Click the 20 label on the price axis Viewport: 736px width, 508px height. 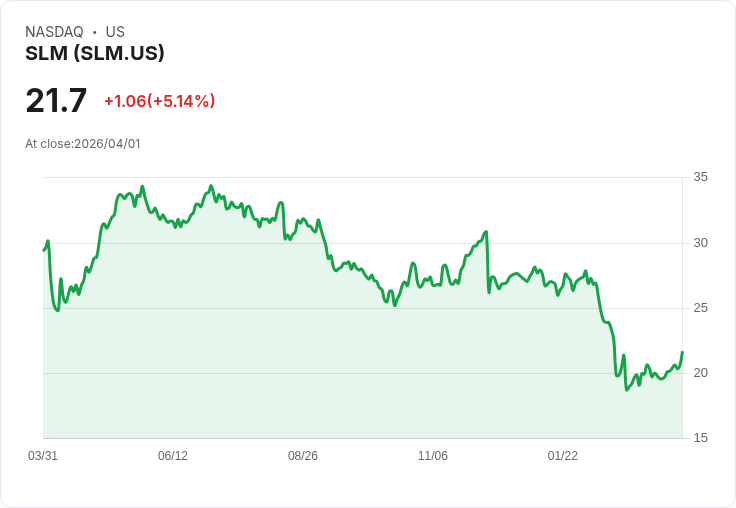pyautogui.click(x=701, y=373)
